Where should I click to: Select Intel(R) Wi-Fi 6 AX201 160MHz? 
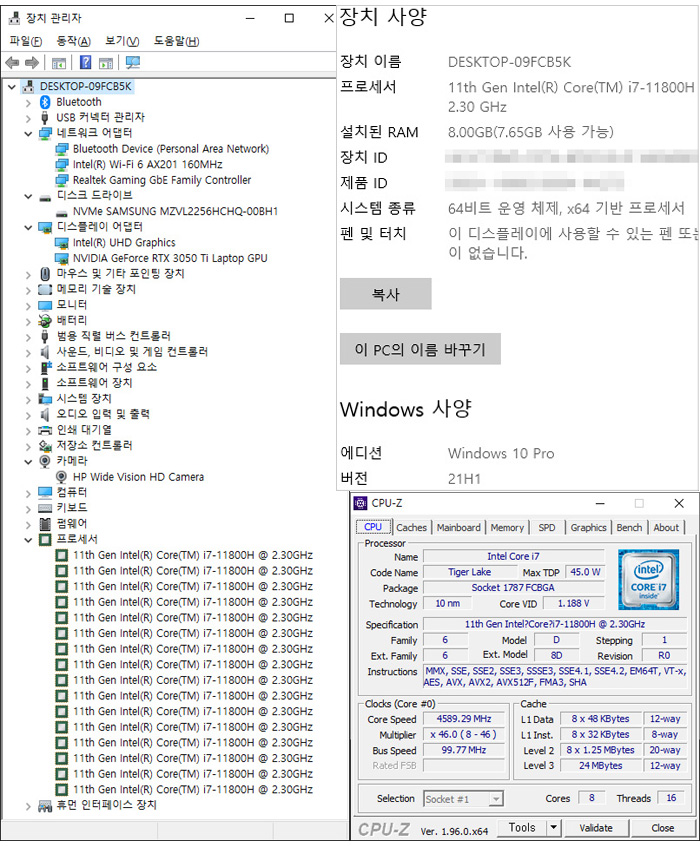pyautogui.click(x=147, y=165)
